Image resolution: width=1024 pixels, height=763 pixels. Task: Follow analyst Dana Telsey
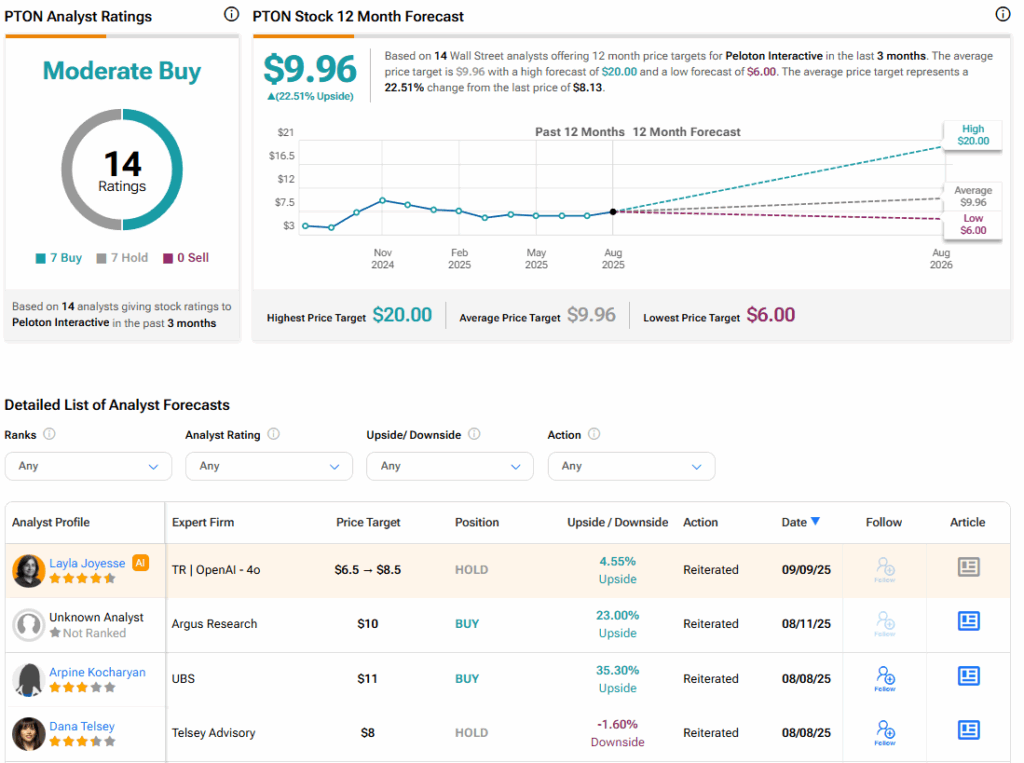pos(885,732)
